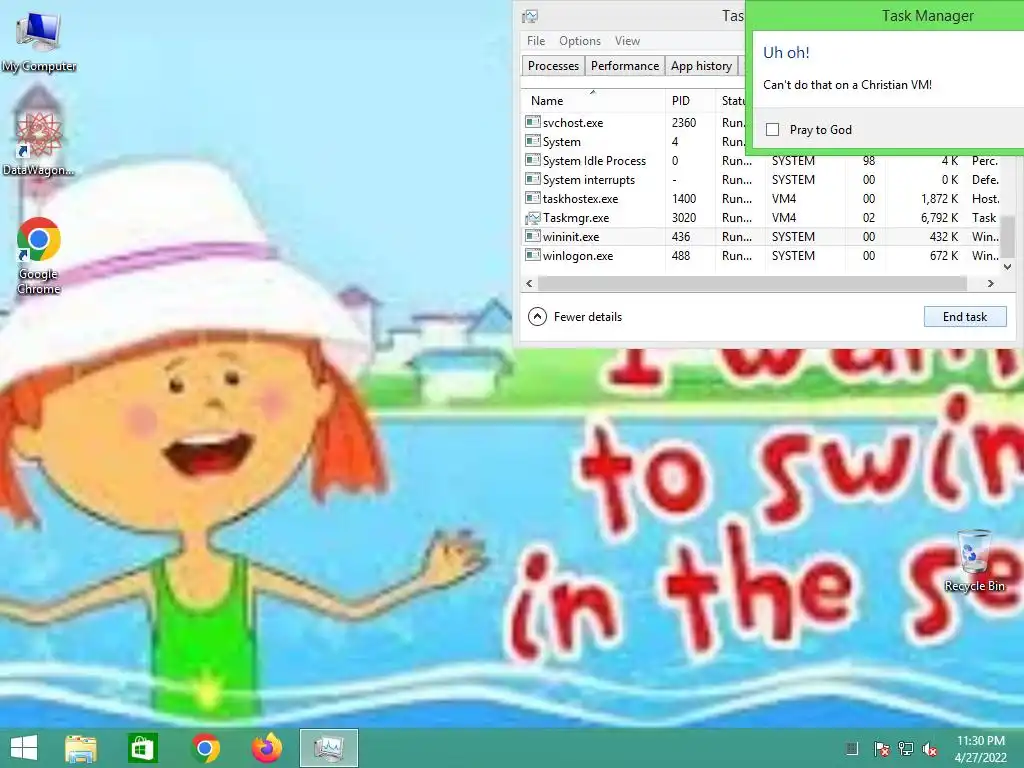Click the horizontal scrollbar left arrow
Image resolution: width=1024 pixels, height=768 pixels.
(530, 283)
